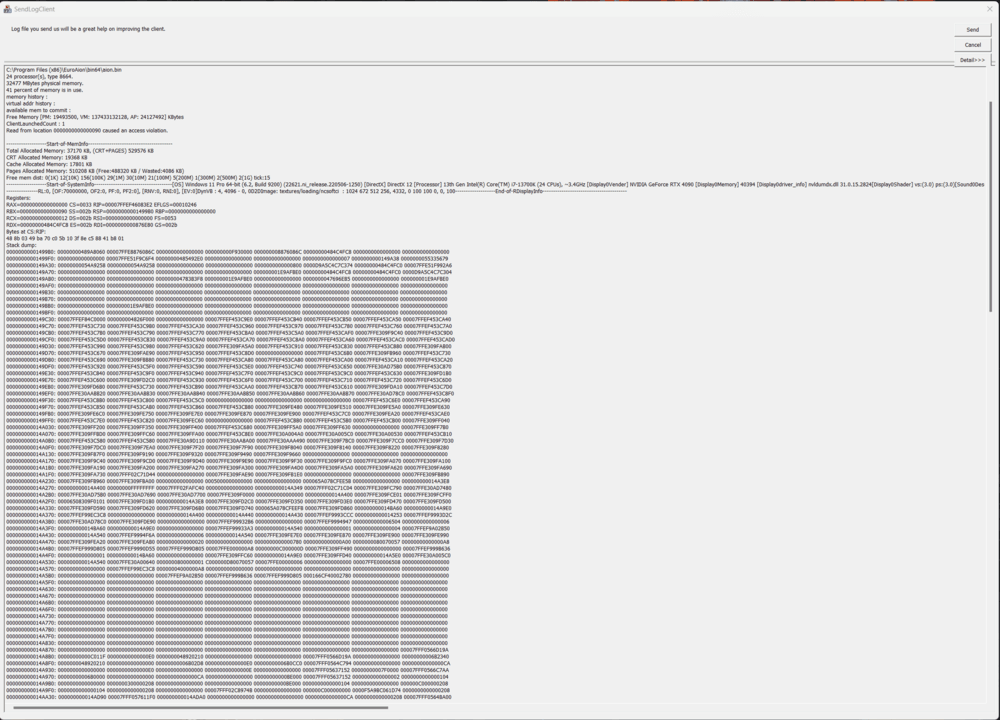Click the 'Stack dump:' line in the log
This screenshot has height=720, width=1000.
[x=21, y=246]
